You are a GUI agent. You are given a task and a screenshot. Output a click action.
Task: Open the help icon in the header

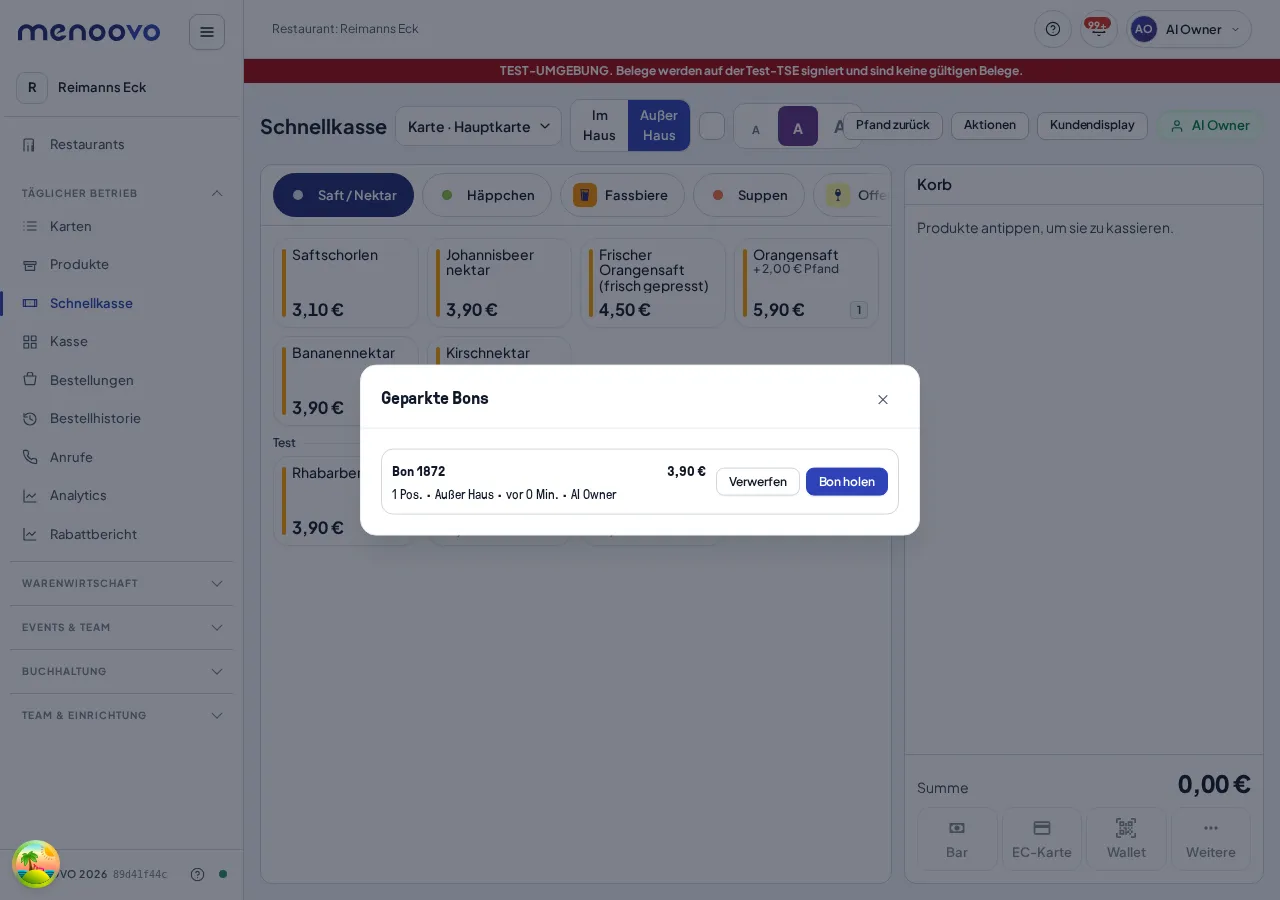click(1053, 29)
